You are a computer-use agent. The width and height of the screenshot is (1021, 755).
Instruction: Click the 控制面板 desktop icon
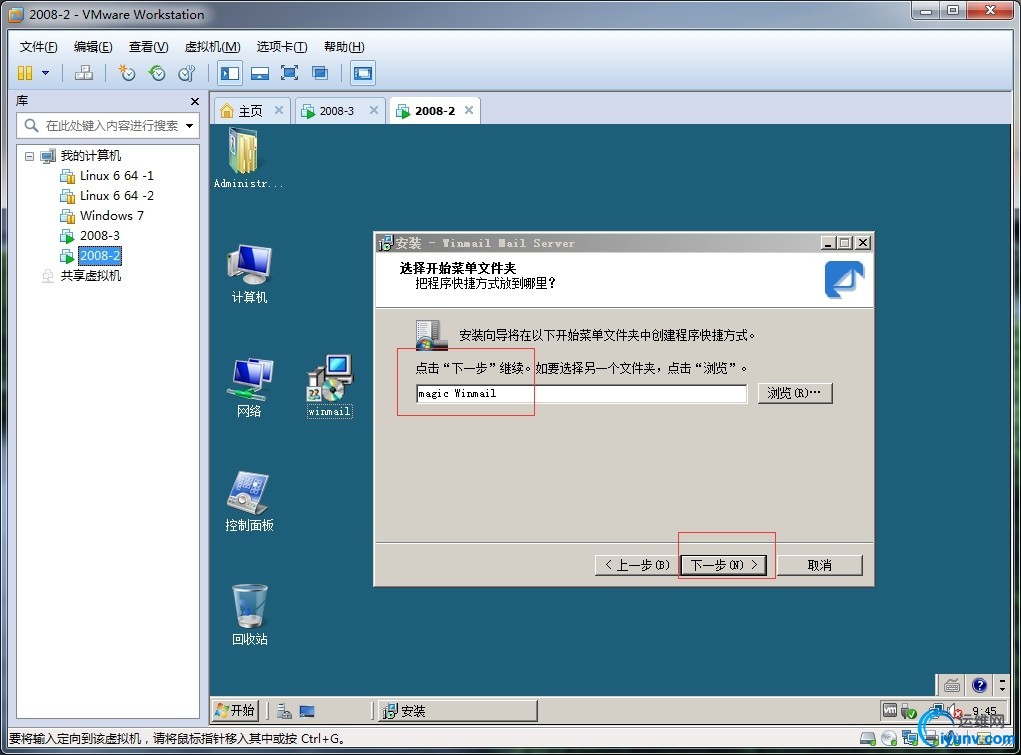pyautogui.click(x=249, y=502)
